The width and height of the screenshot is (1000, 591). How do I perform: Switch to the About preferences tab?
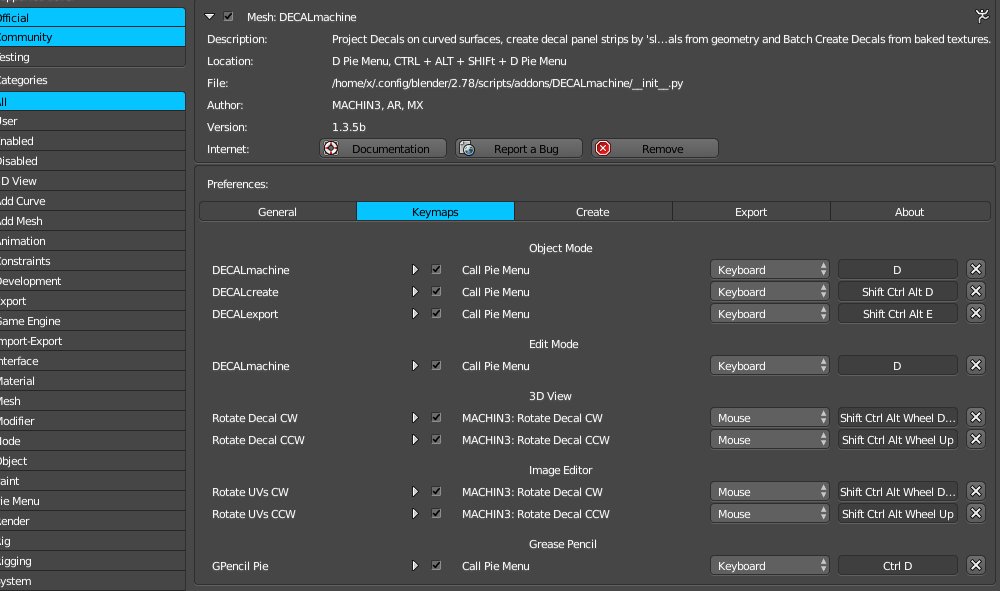tap(909, 212)
